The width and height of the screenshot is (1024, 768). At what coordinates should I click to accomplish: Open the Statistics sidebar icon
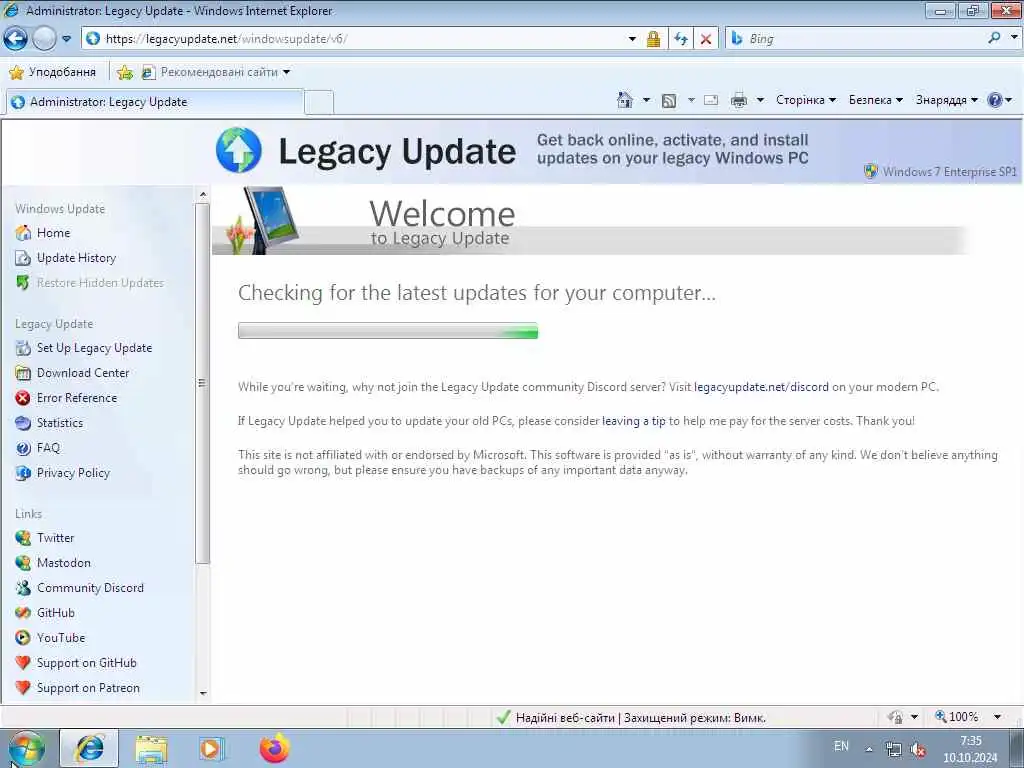(x=23, y=423)
